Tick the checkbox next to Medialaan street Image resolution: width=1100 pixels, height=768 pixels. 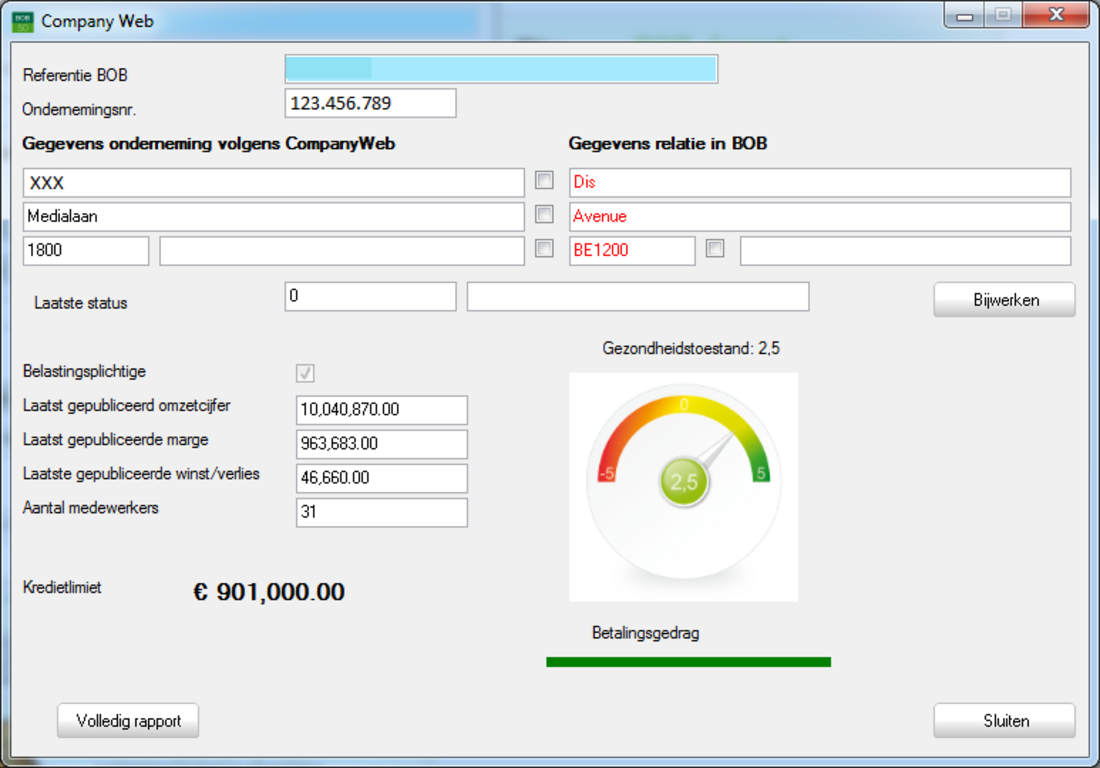click(544, 215)
